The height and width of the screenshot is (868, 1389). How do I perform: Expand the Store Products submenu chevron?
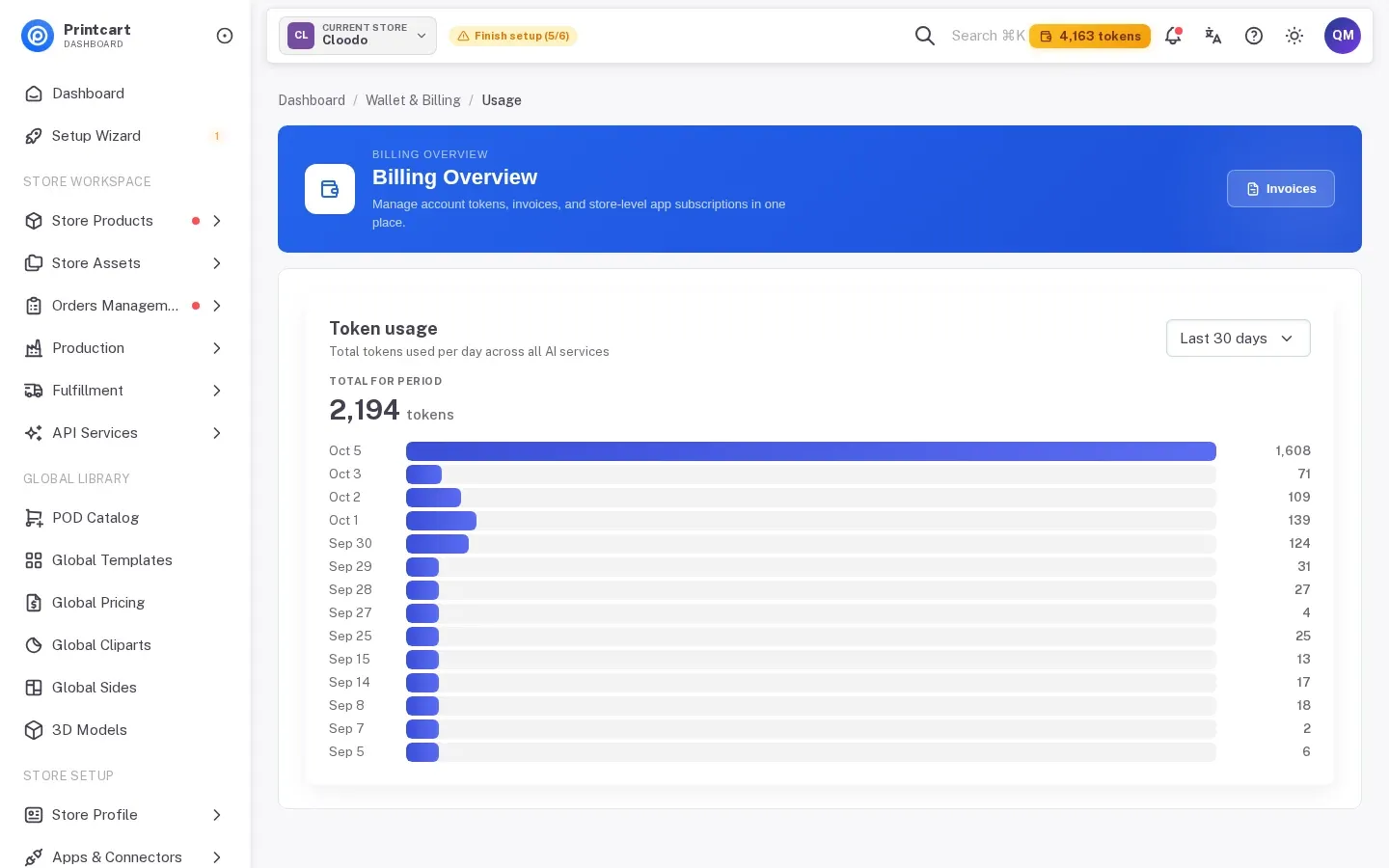[x=217, y=221]
